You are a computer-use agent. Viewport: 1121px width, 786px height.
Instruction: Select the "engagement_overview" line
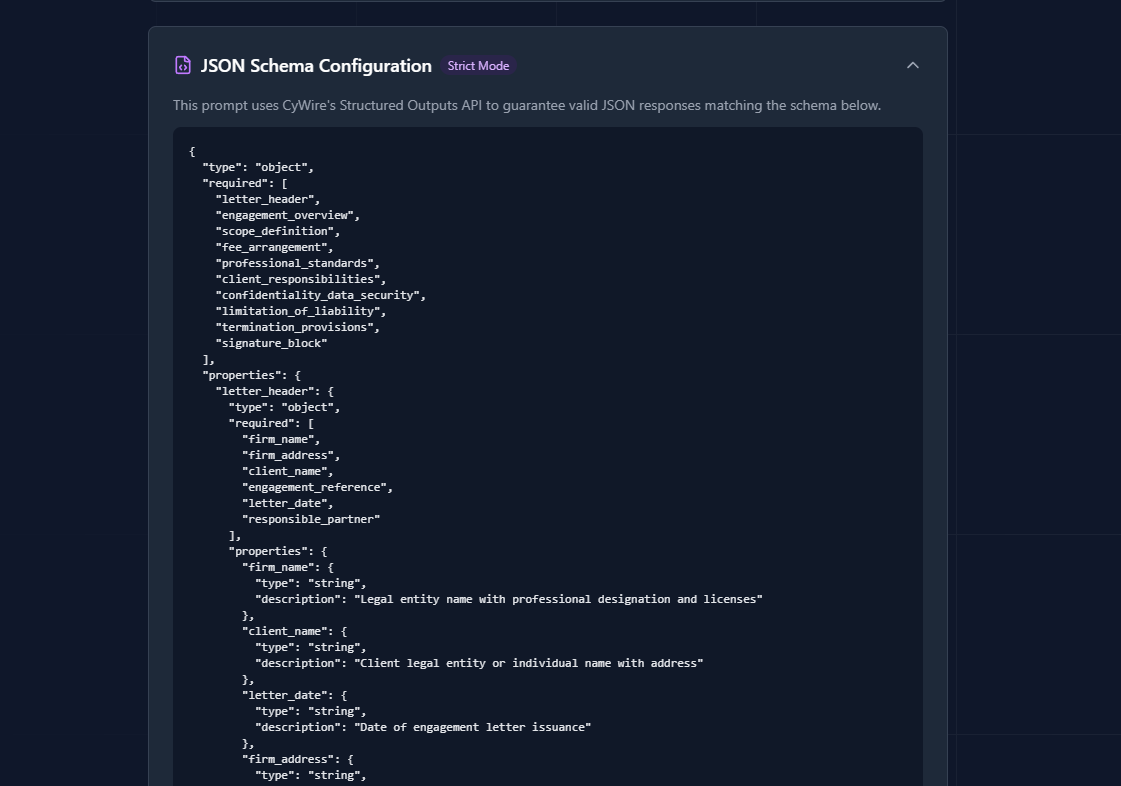(x=287, y=215)
